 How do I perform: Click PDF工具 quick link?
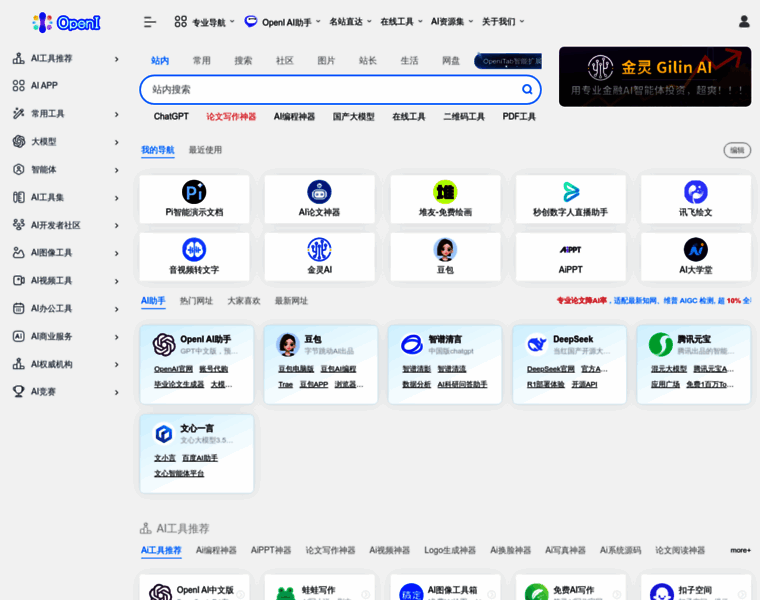pos(519,116)
